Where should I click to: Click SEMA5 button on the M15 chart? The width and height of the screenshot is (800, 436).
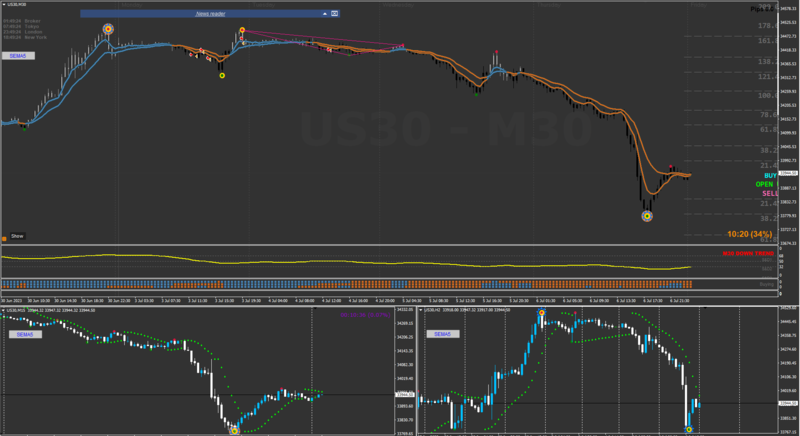(25, 335)
